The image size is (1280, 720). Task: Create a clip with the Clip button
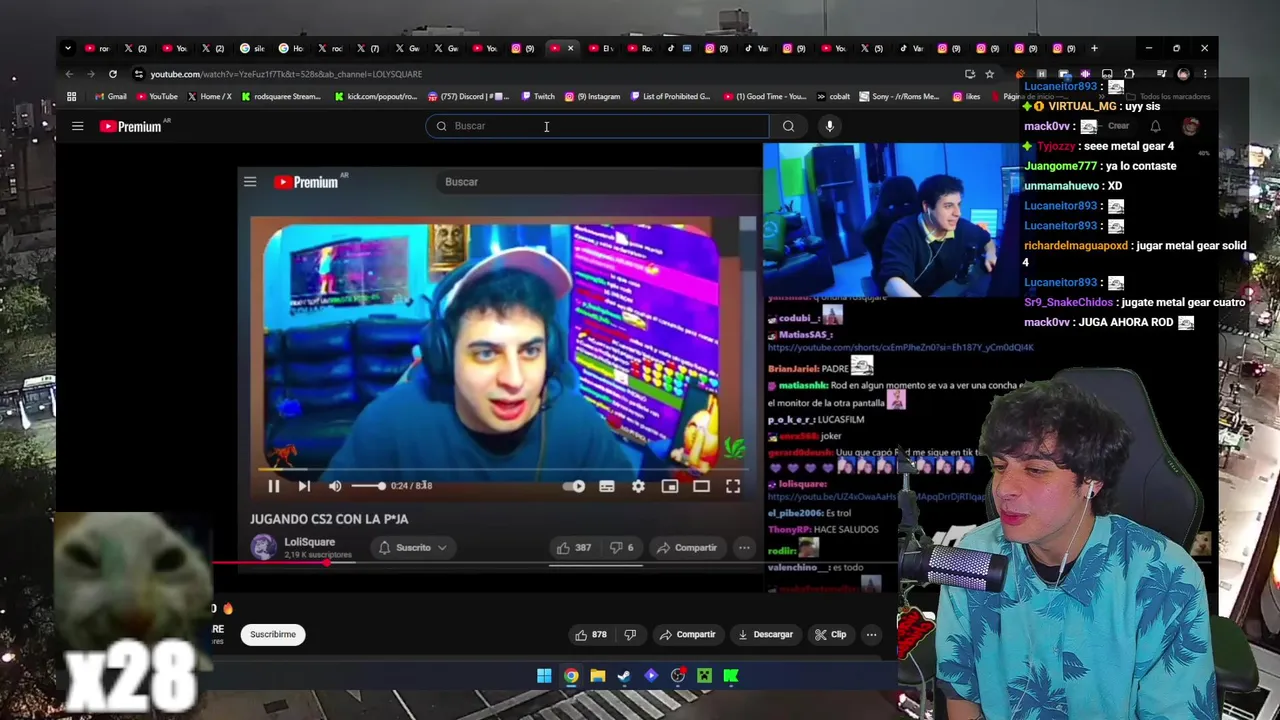(x=830, y=635)
